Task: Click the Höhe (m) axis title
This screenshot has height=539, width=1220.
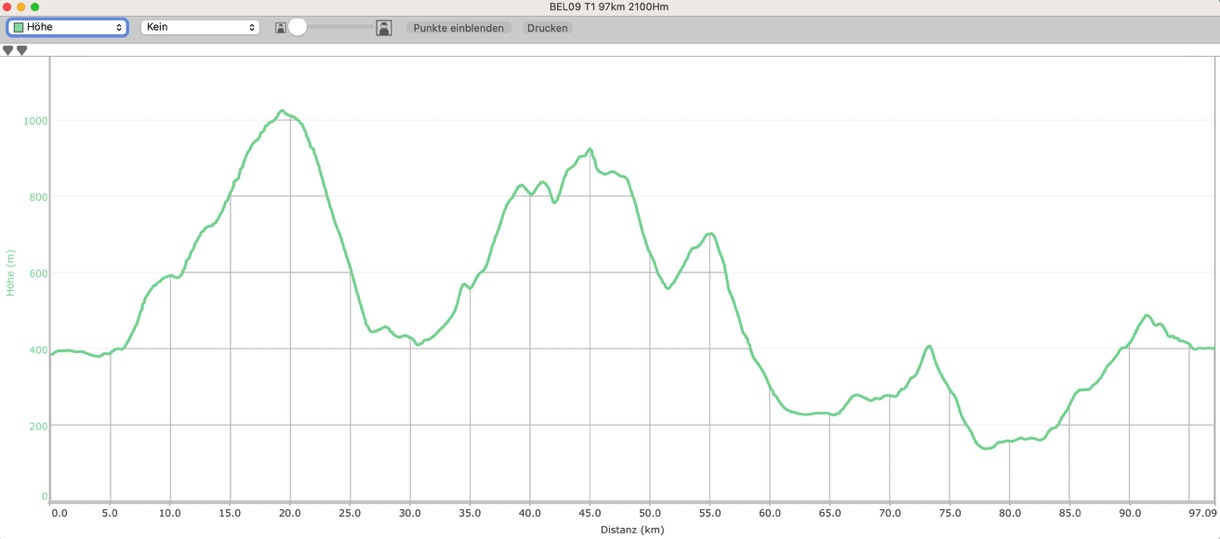Action: (x=11, y=272)
